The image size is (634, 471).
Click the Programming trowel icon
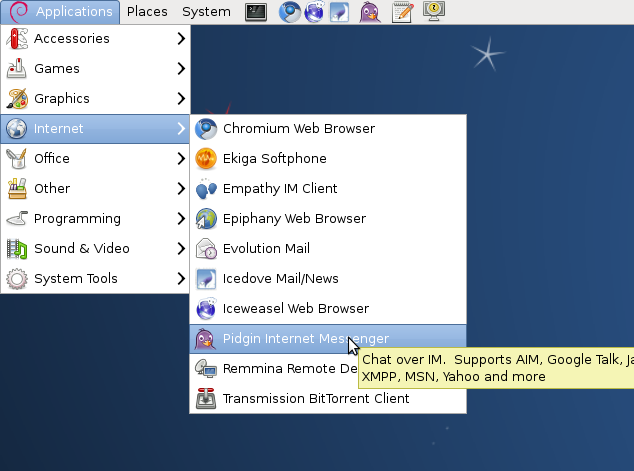[17, 218]
